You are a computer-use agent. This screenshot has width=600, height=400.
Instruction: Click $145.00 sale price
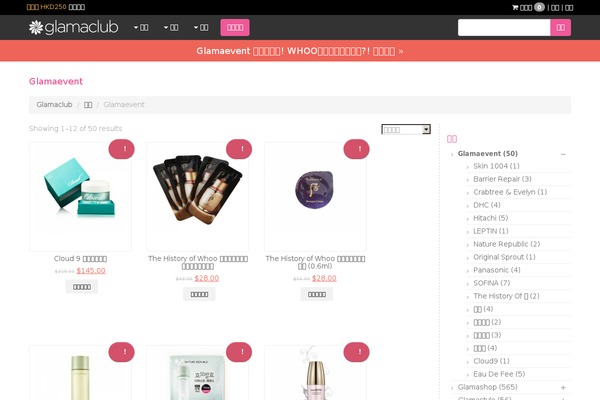point(91,271)
